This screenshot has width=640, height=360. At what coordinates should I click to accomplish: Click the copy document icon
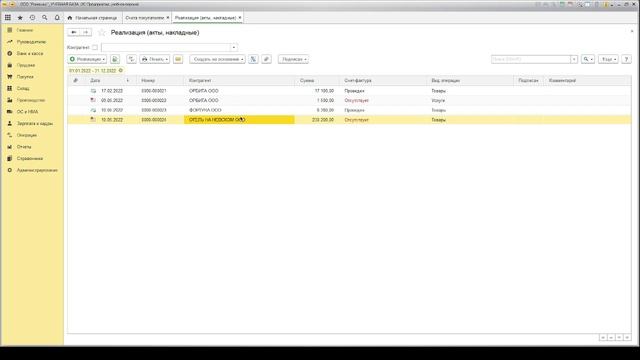click(x=115, y=59)
